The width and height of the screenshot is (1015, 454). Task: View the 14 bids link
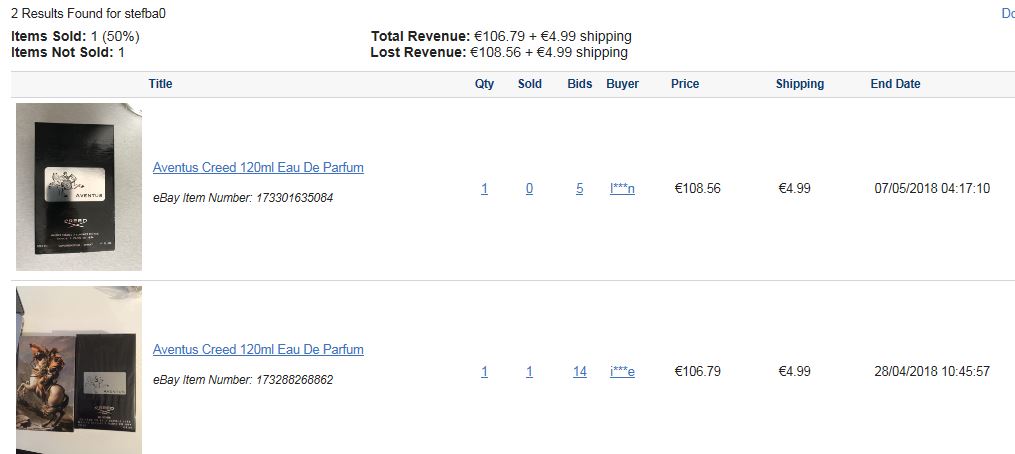[580, 372]
